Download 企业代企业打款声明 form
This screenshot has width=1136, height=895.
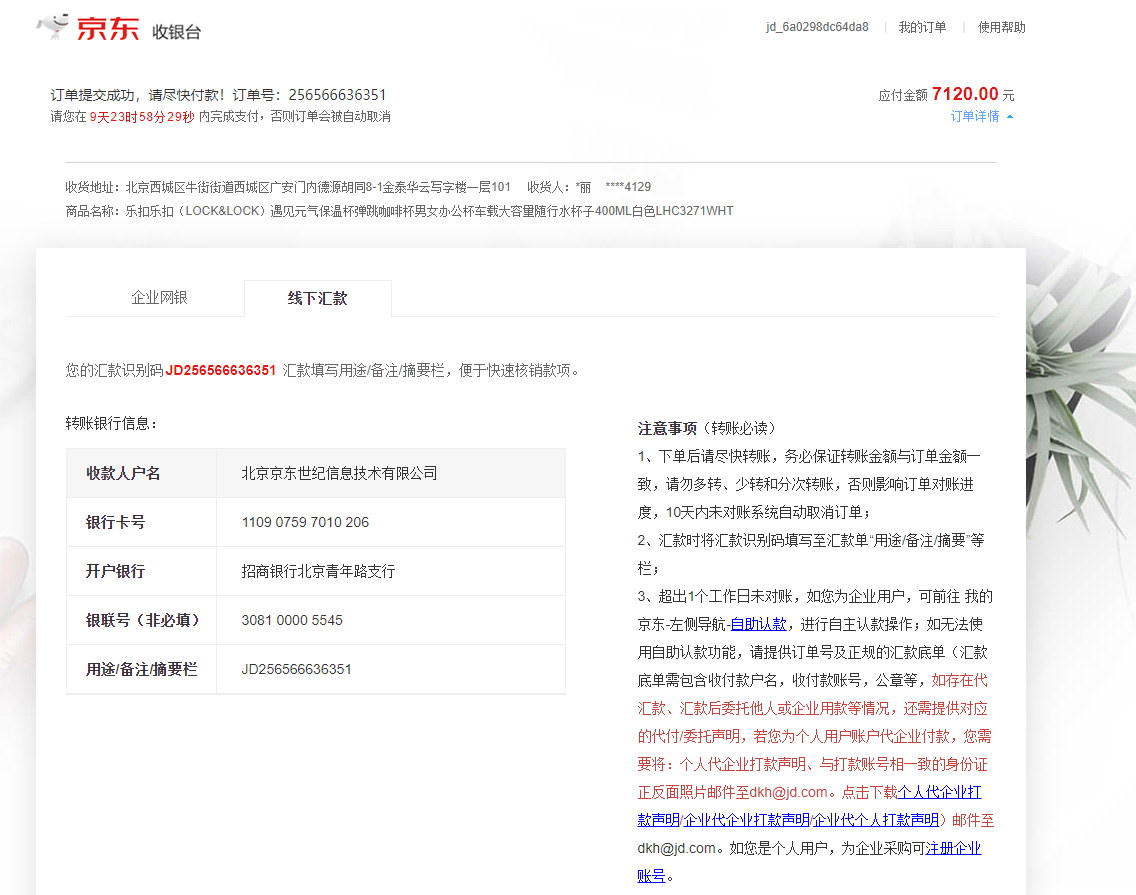click(746, 820)
